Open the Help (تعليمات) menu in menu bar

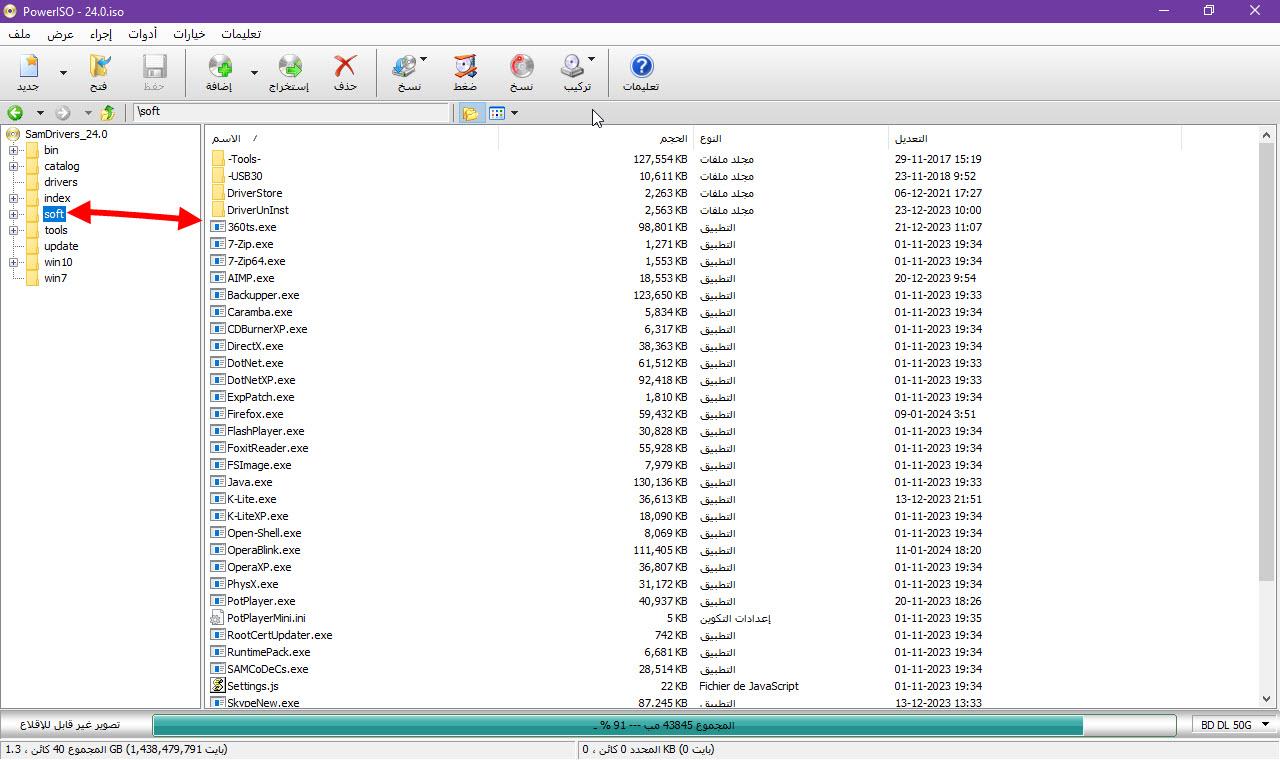tap(240, 34)
